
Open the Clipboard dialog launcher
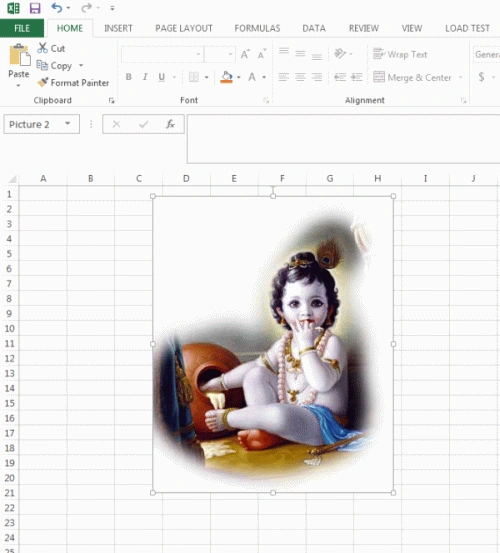(111, 101)
